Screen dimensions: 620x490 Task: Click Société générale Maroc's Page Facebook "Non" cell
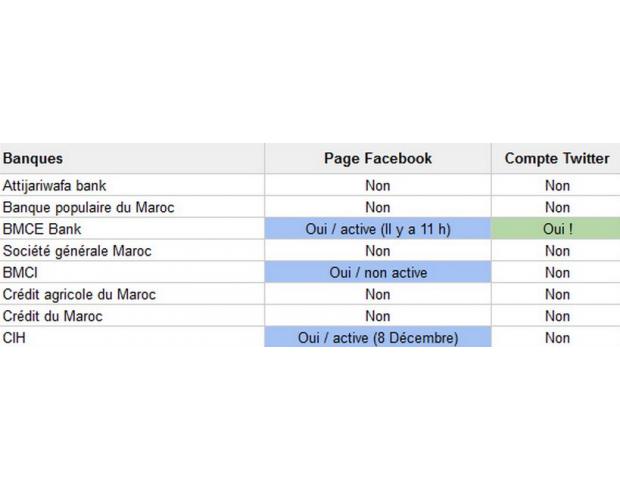point(378,251)
